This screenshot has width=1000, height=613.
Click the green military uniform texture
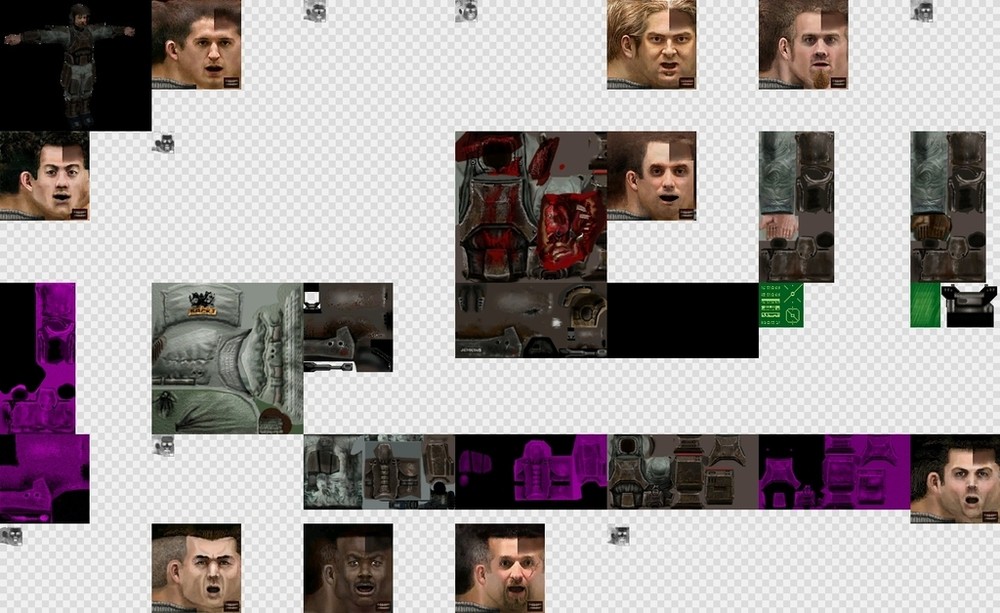pos(227,357)
